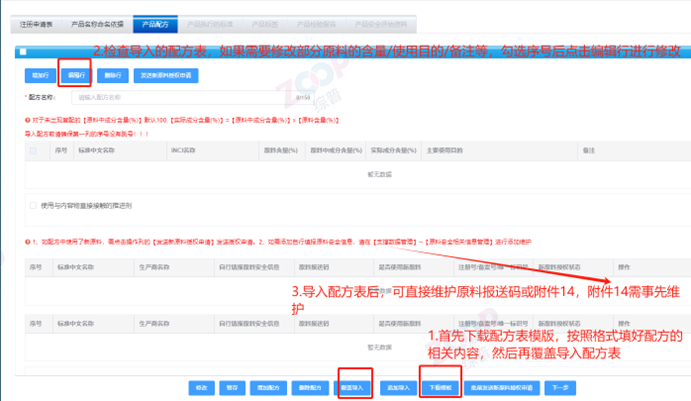Image resolution: width=691 pixels, height=401 pixels.
Task: Toggle the white checkbox on the blue header bar
Action: (x=22, y=51)
